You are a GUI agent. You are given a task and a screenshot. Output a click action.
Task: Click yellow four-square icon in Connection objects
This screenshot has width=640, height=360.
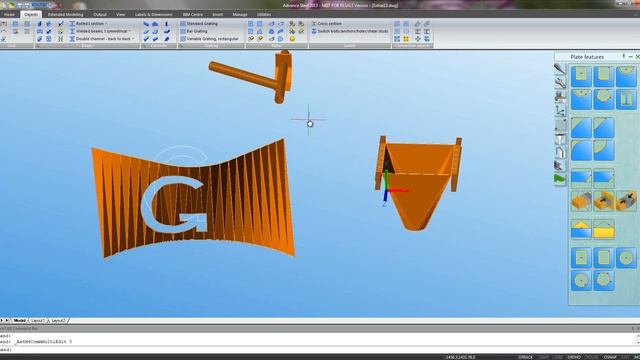pyautogui.click(x=406, y=39)
